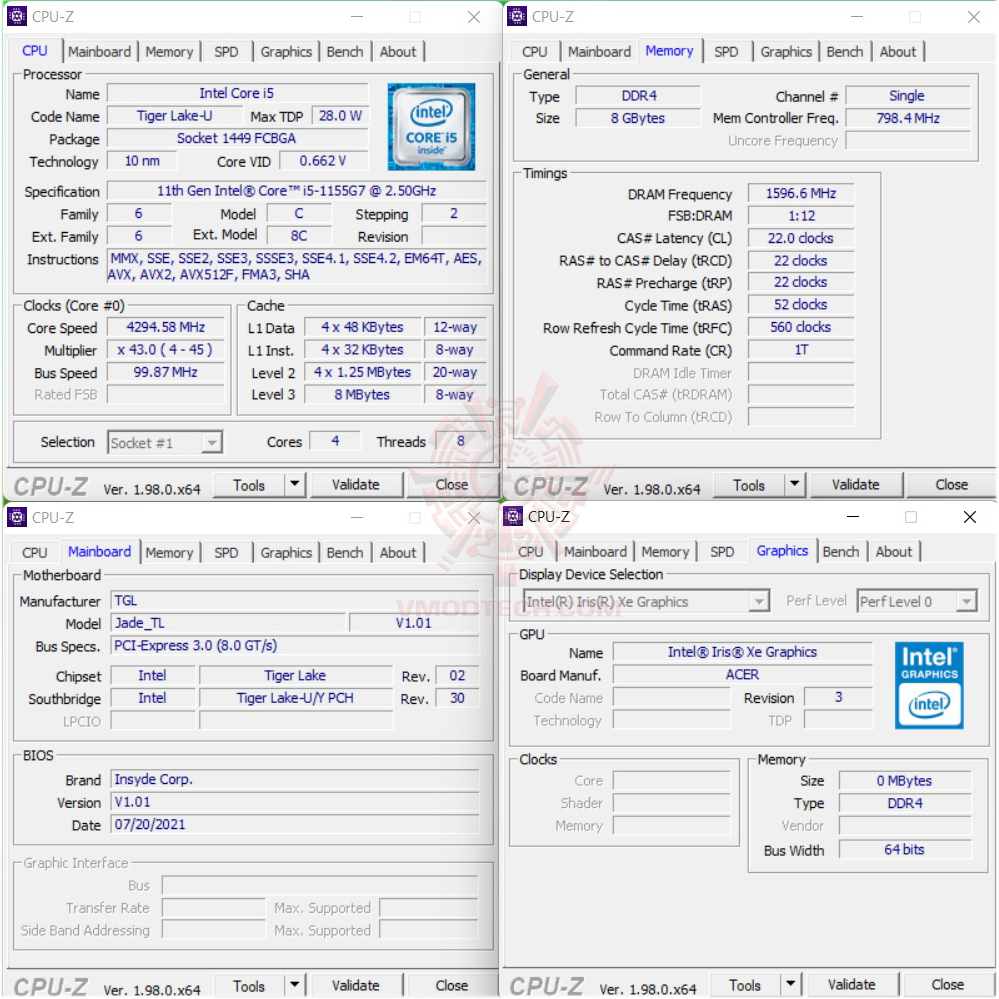Click the motherboard Model Jade_TL field
The width and height of the screenshot is (999, 999).
click(x=228, y=622)
